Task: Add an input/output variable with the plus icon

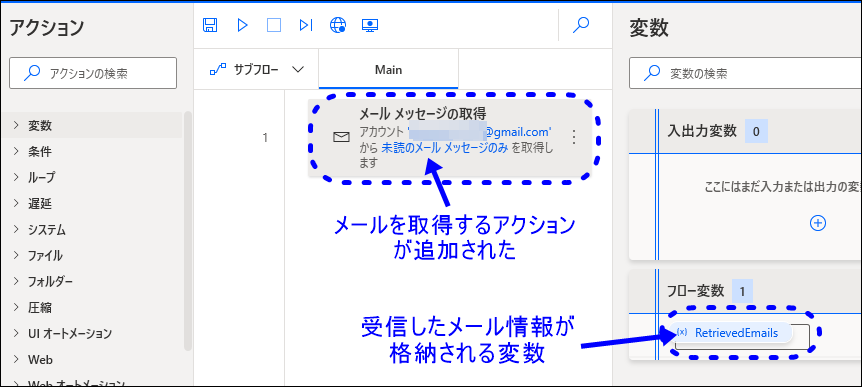Action: 818,223
